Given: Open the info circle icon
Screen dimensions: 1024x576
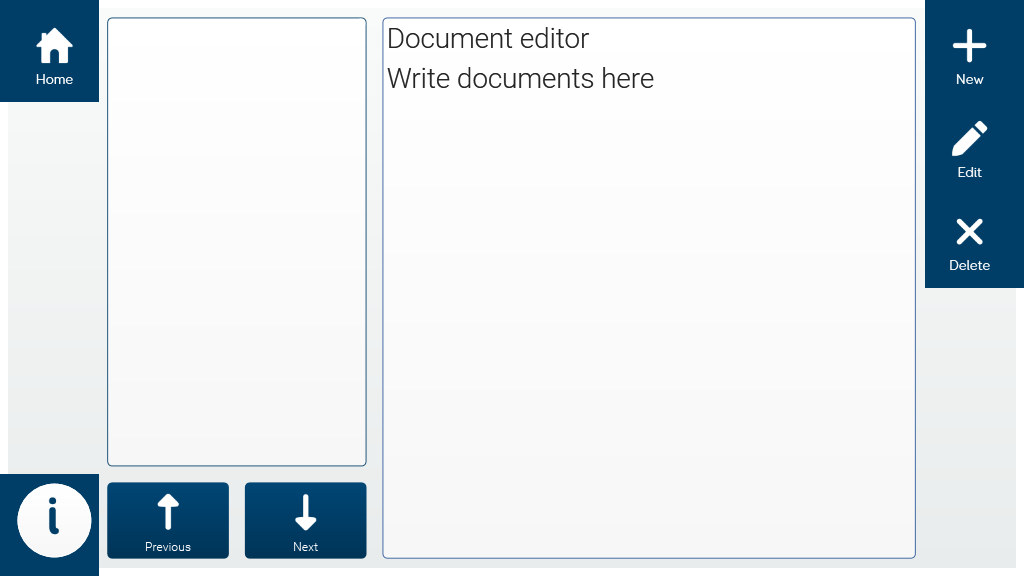Looking at the screenshot, I should pyautogui.click(x=54, y=520).
